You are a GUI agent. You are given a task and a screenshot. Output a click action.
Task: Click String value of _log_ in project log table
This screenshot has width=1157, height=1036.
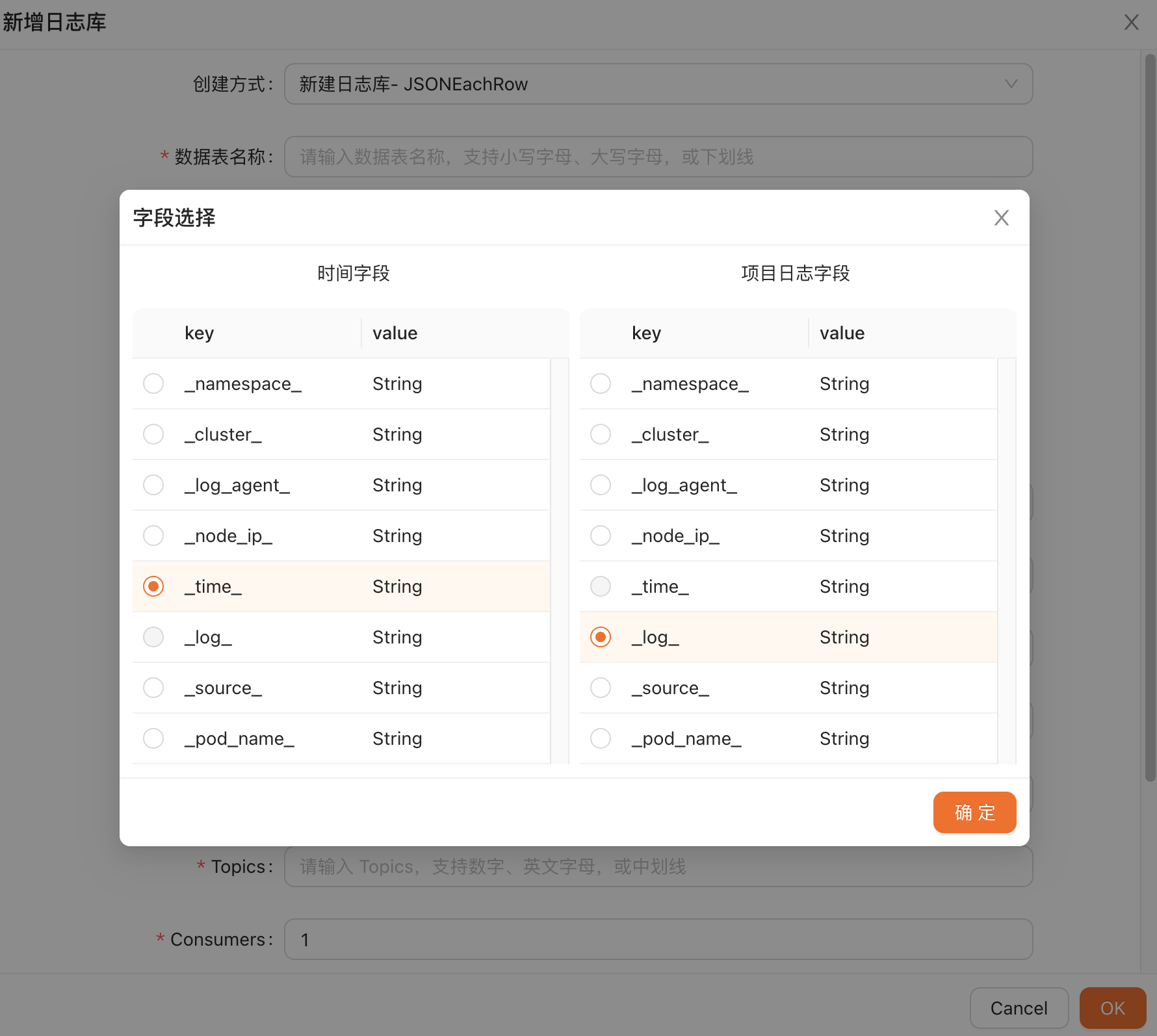pos(844,637)
